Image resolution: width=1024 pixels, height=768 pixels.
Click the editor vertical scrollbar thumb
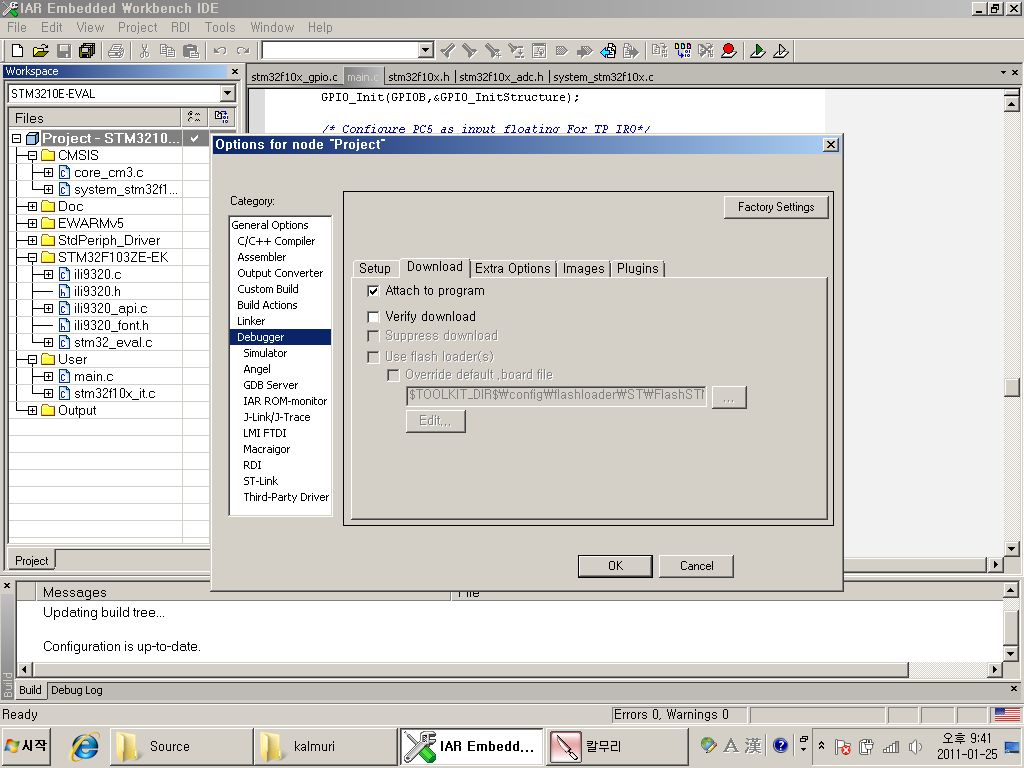pyautogui.click(x=1011, y=387)
